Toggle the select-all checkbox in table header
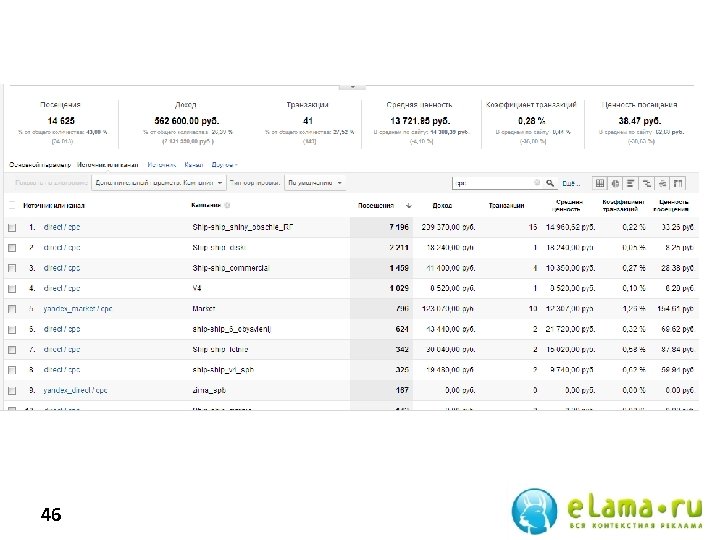This screenshot has width=720, height=540. coord(12,206)
